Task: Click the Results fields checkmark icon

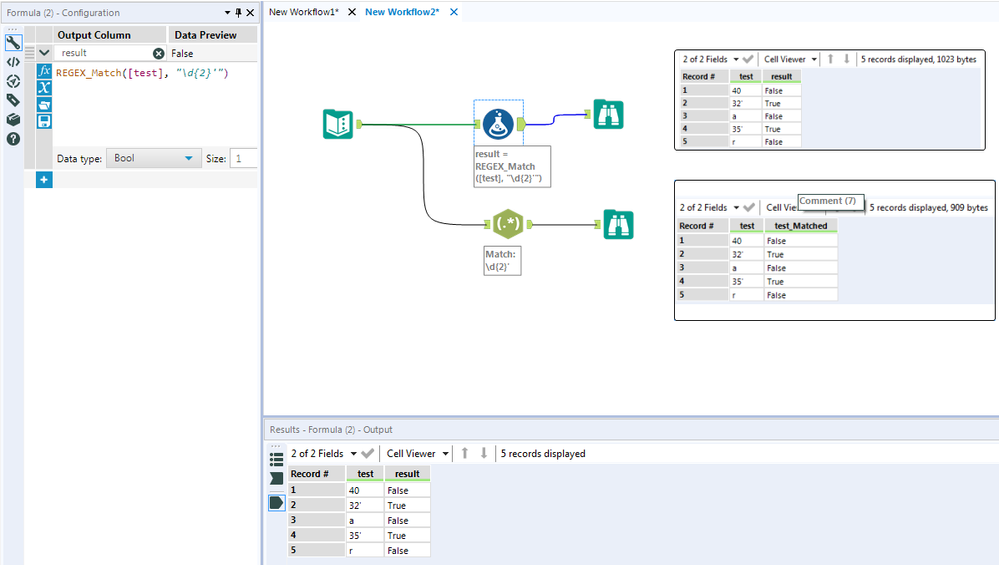Action: 368,454
